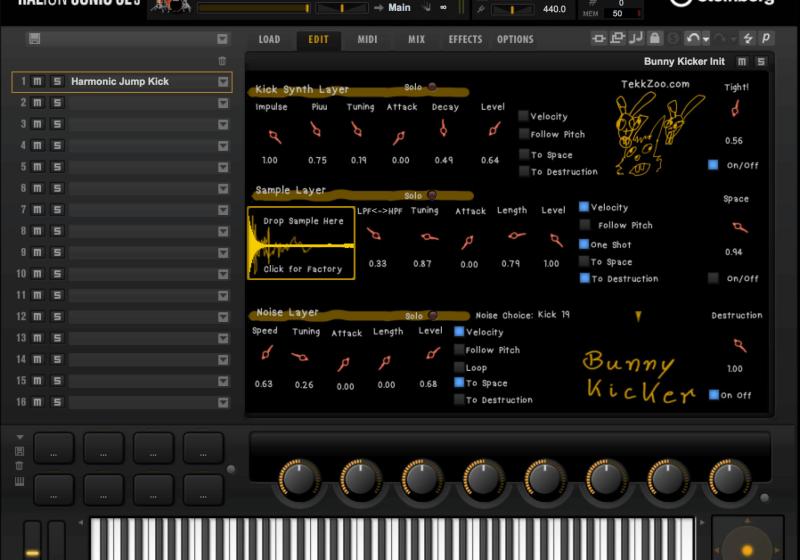Image resolution: width=800 pixels, height=560 pixels.
Task: Solo the Sample Layer
Action: pos(432,195)
